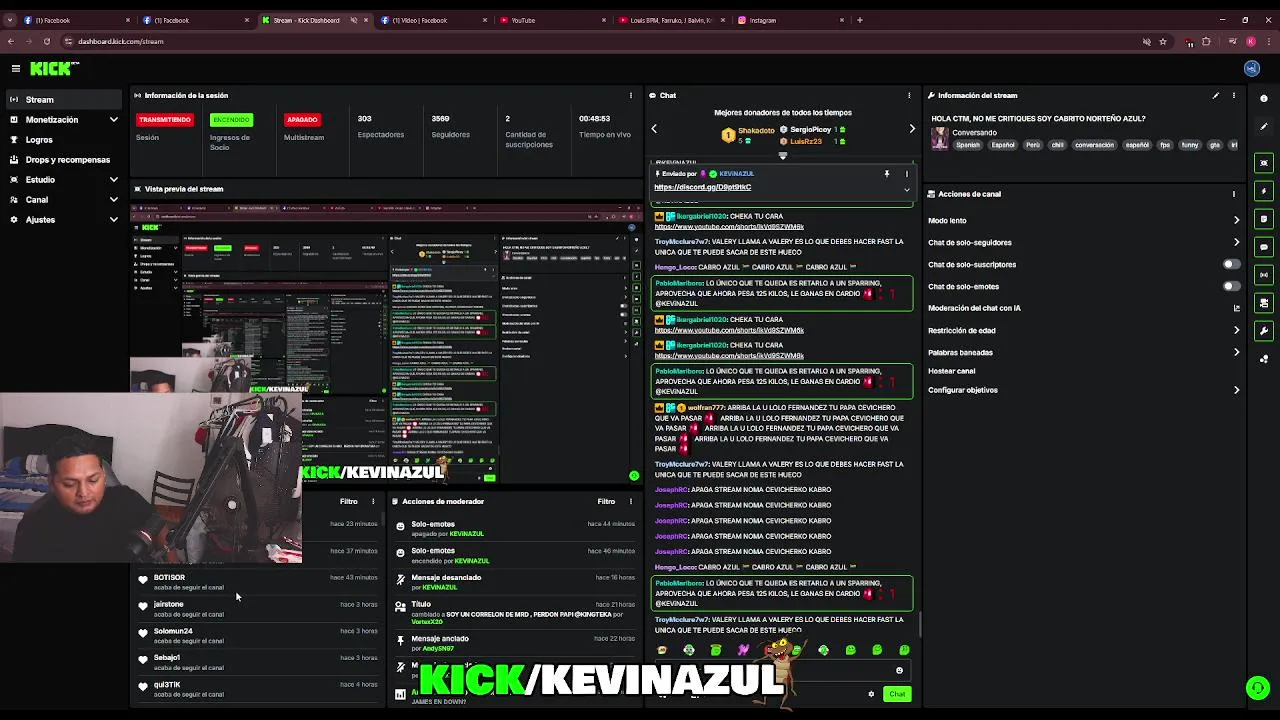Expand the Estudio sidebar menu
The height and width of the screenshot is (720, 1280).
pos(63,179)
